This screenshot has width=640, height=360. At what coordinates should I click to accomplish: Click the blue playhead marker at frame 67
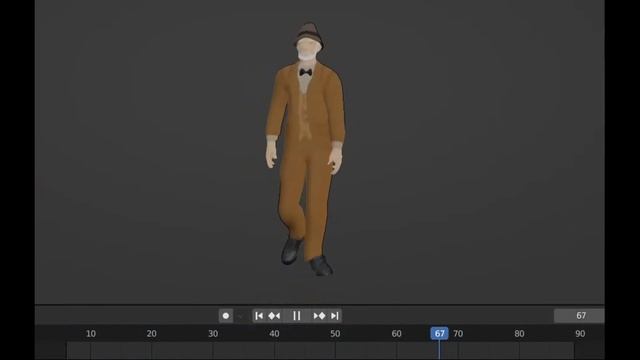tap(439, 333)
